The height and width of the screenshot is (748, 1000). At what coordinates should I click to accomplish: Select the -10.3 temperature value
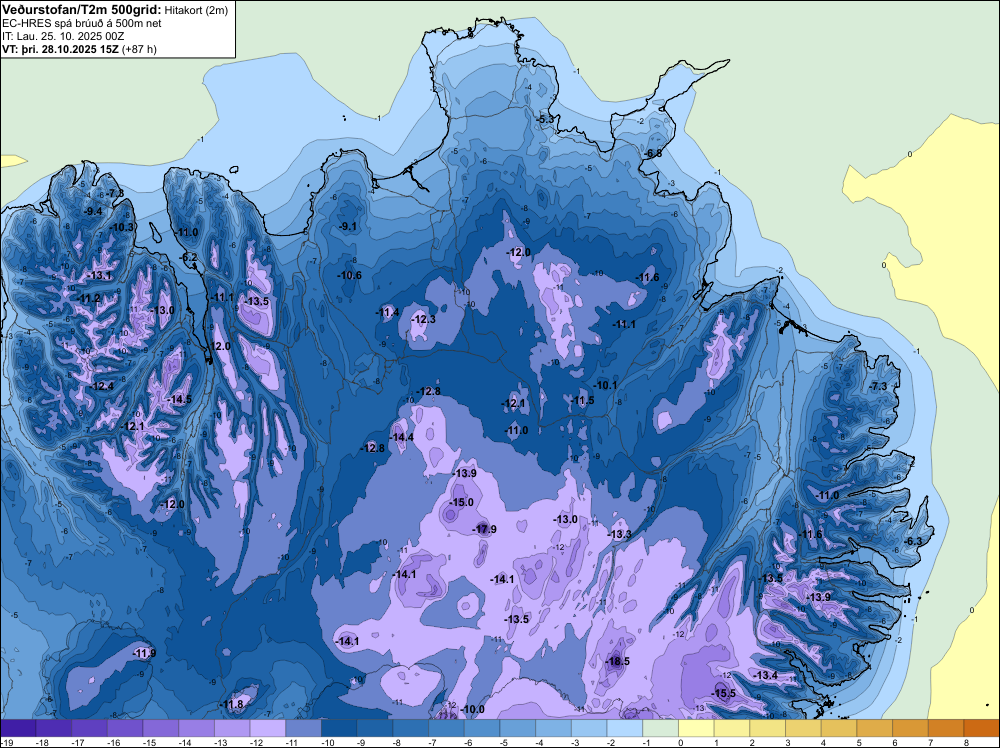click(121, 227)
